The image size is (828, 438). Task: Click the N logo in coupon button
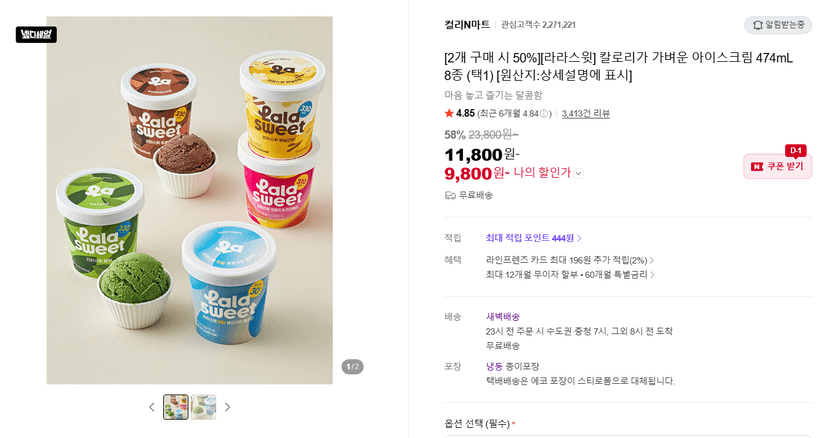click(x=757, y=166)
